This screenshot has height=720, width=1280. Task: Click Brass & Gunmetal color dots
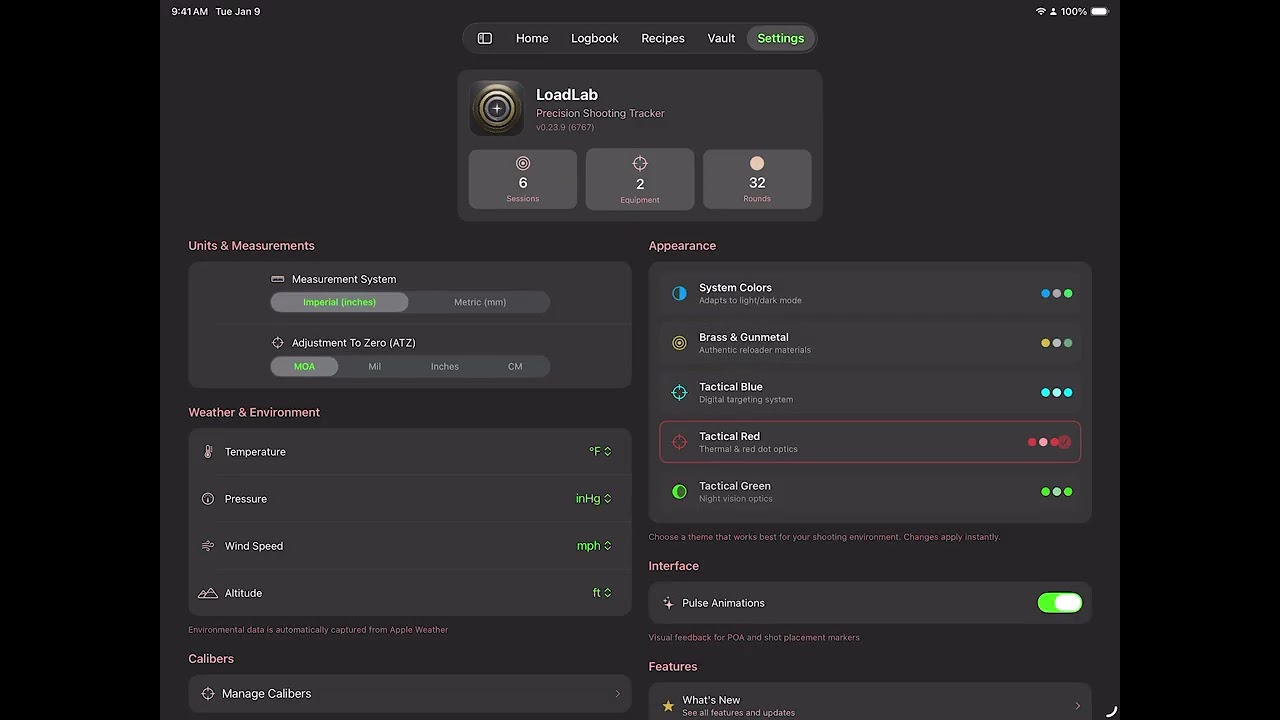coord(1057,343)
